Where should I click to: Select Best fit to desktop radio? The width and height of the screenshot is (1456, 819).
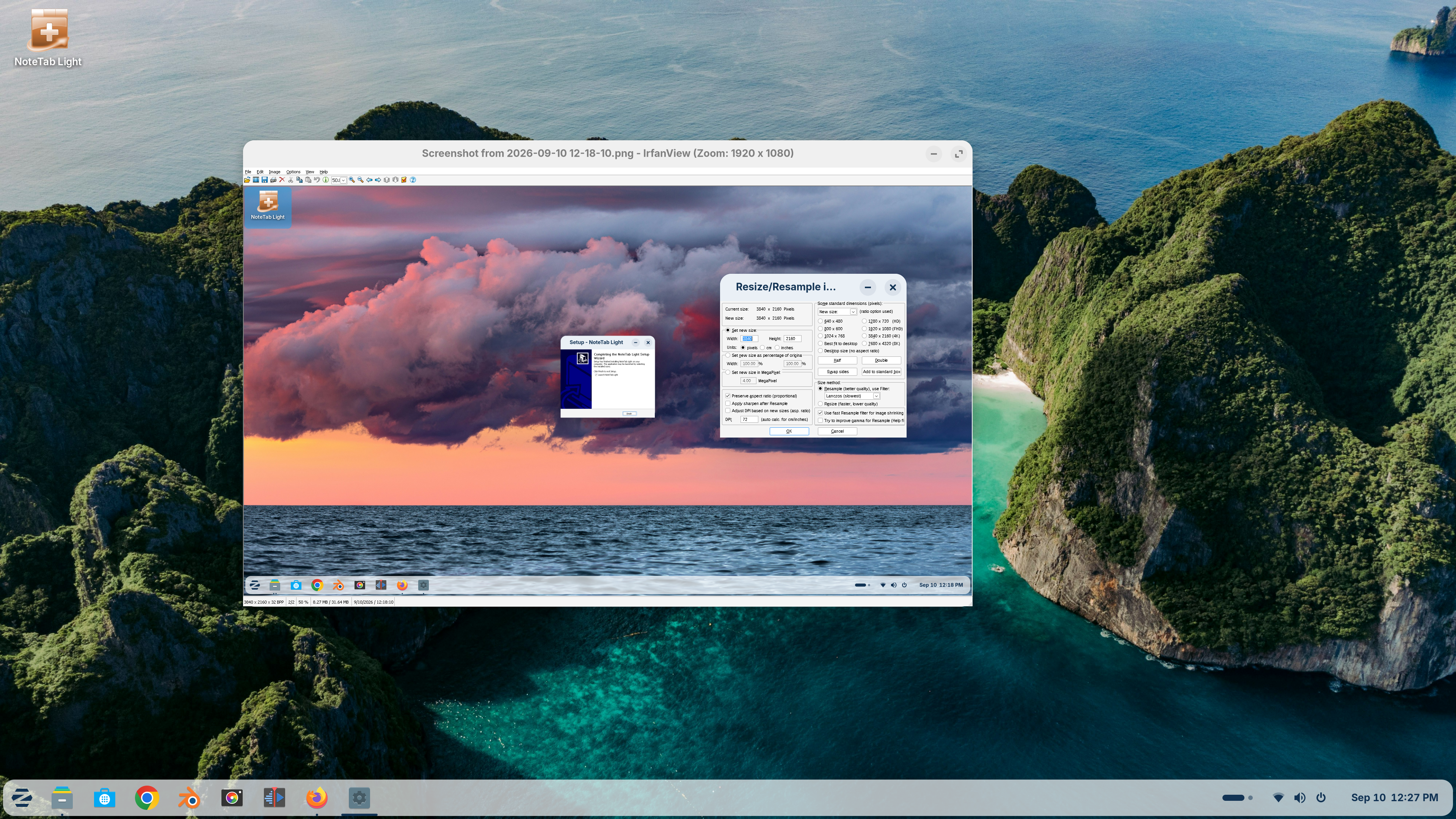tap(820, 344)
